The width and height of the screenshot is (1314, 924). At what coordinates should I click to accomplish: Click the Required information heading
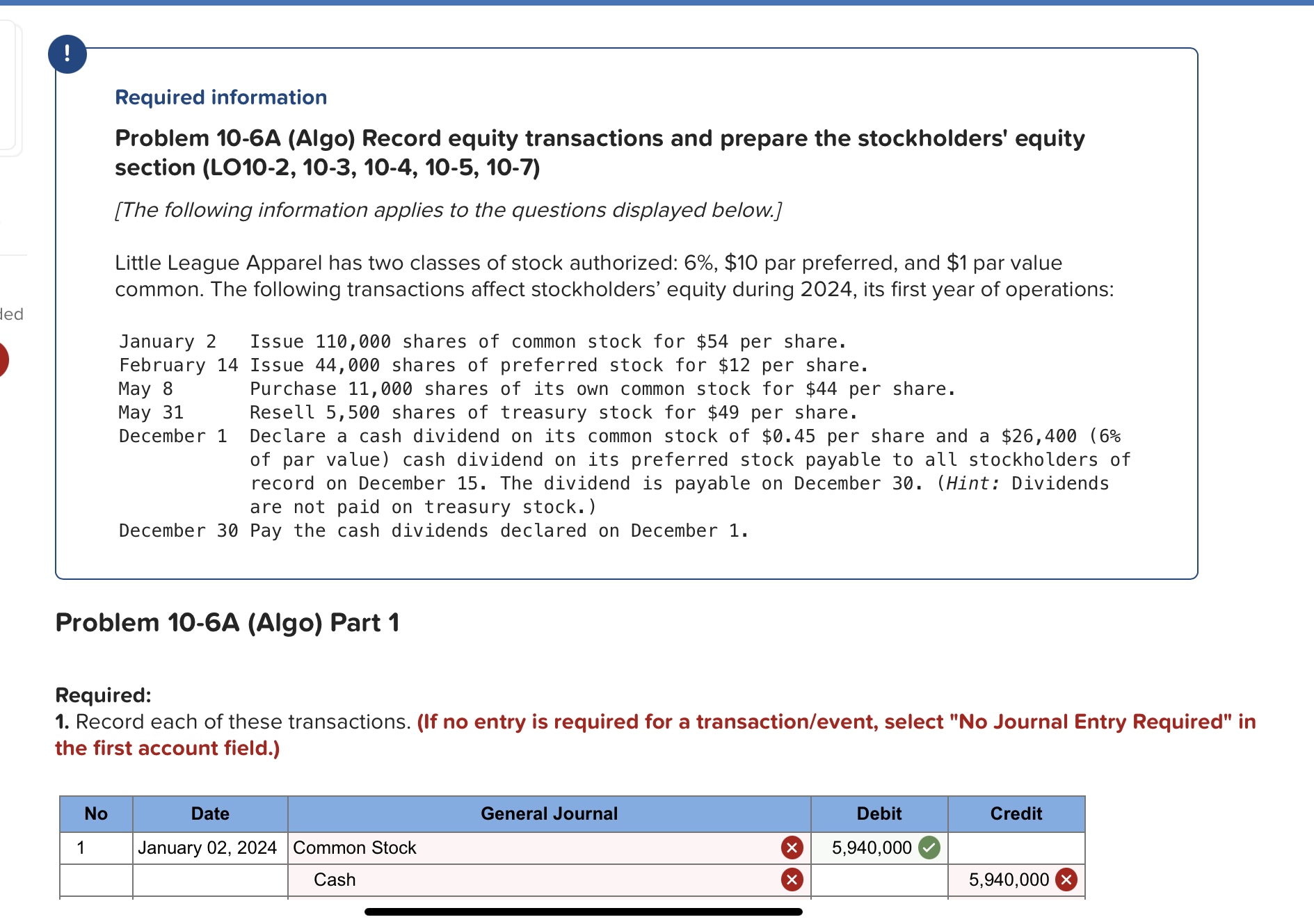[x=220, y=97]
